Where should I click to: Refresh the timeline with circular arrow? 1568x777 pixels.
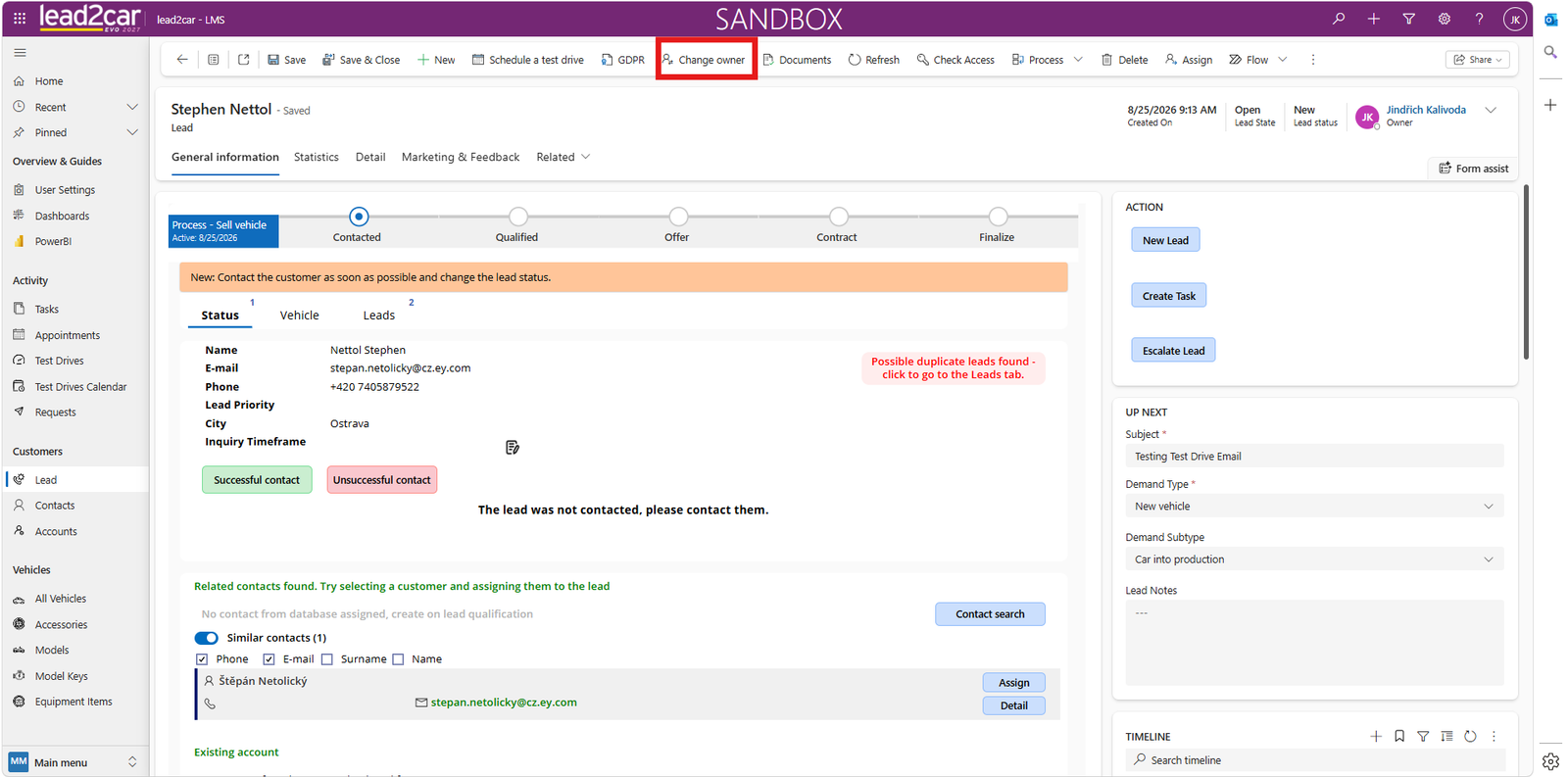click(1470, 736)
